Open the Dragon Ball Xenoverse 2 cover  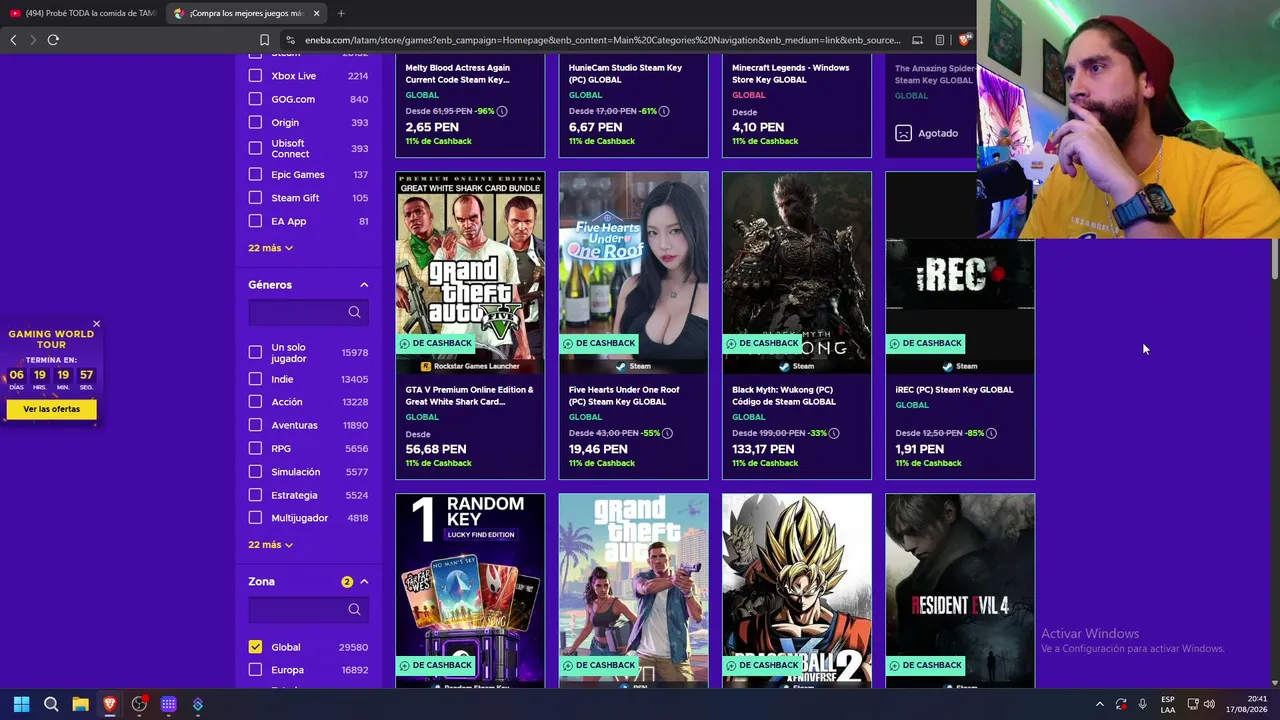click(x=797, y=591)
